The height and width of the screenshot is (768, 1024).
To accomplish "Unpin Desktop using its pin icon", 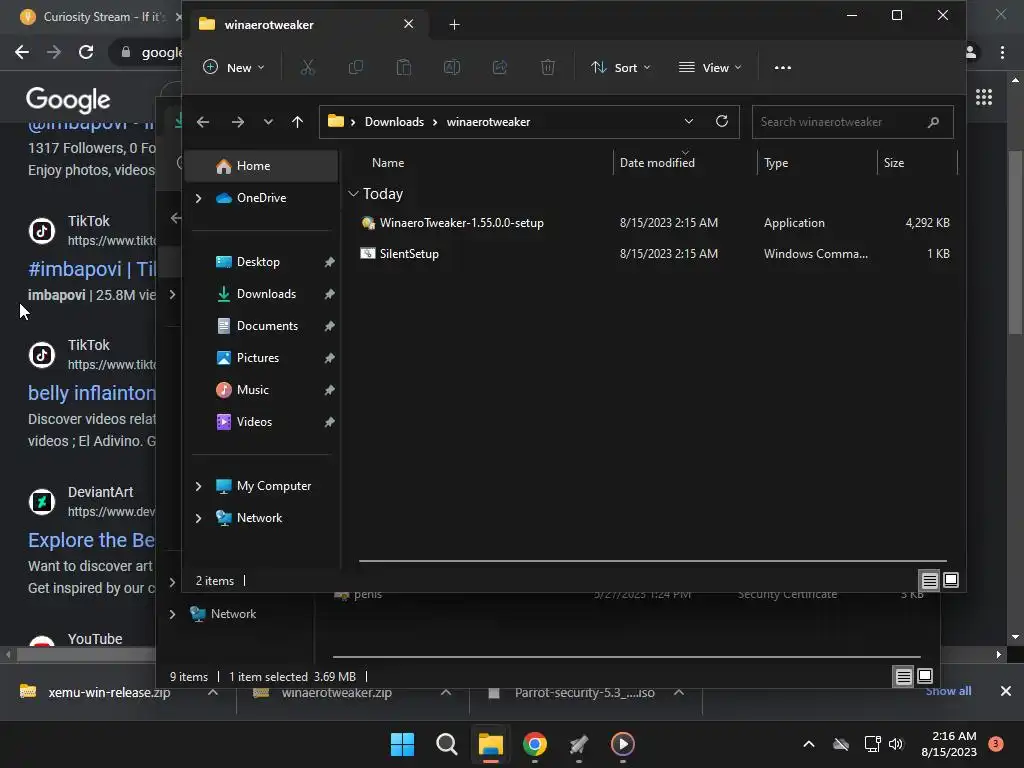I will pos(329,262).
